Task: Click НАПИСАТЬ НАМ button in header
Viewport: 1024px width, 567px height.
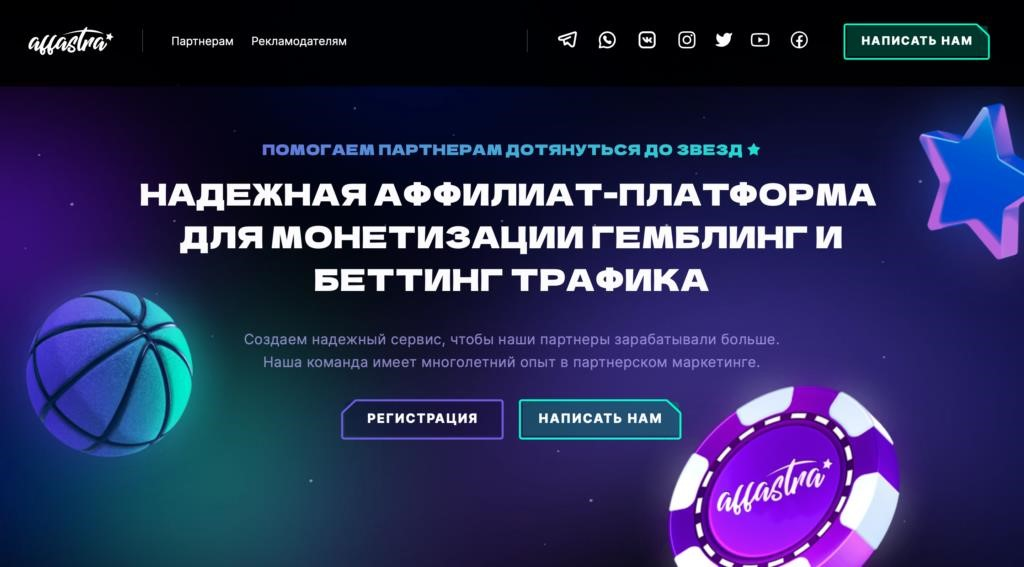Action: pyautogui.click(x=916, y=41)
